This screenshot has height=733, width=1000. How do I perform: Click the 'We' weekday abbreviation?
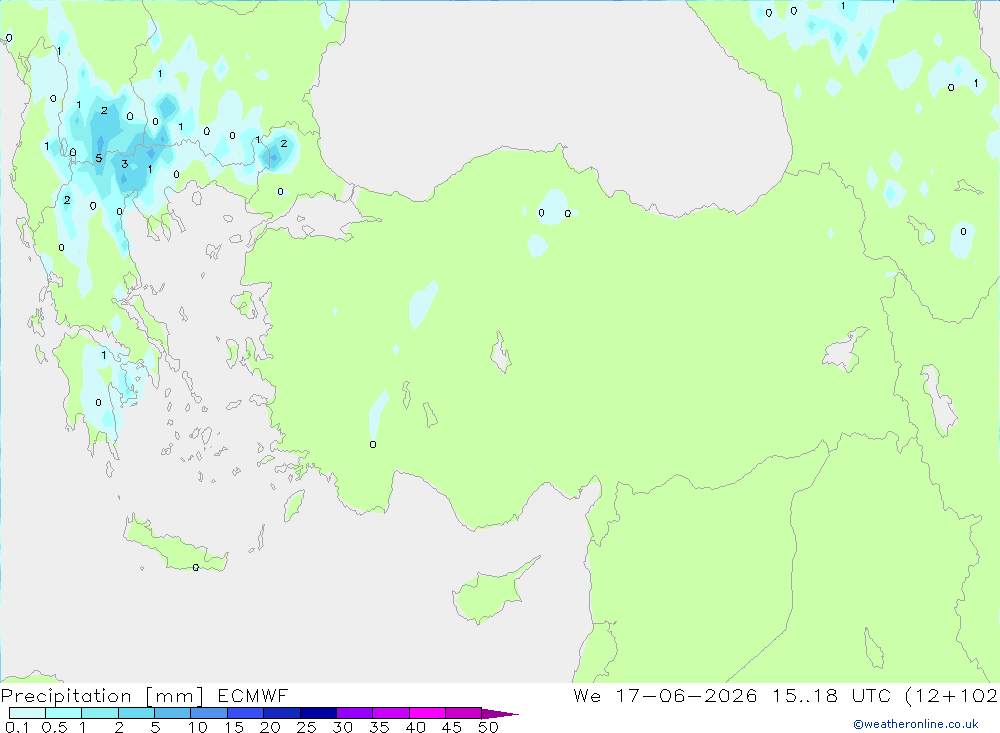click(x=587, y=695)
